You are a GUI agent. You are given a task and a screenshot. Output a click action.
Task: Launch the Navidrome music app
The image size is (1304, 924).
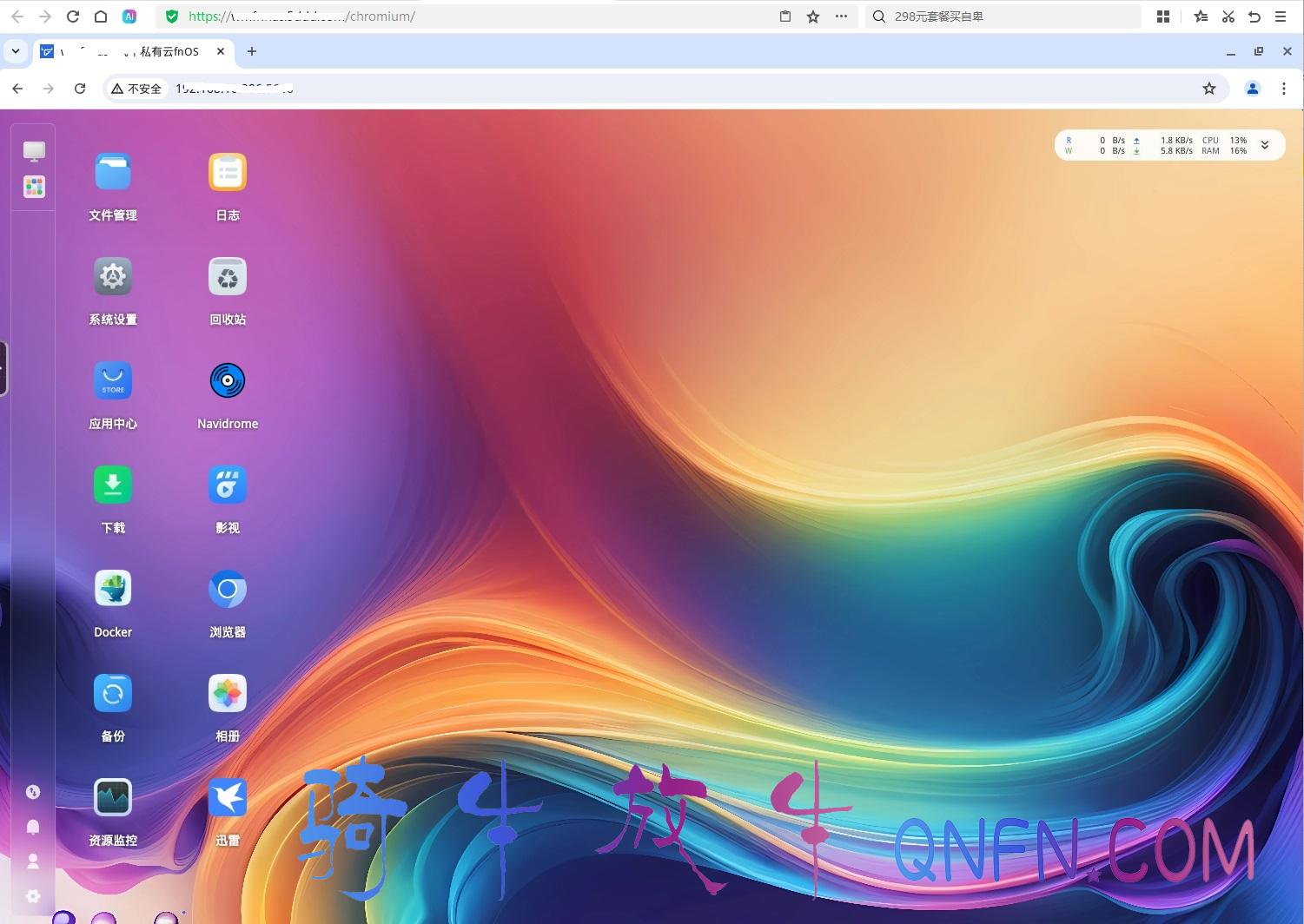pos(228,381)
